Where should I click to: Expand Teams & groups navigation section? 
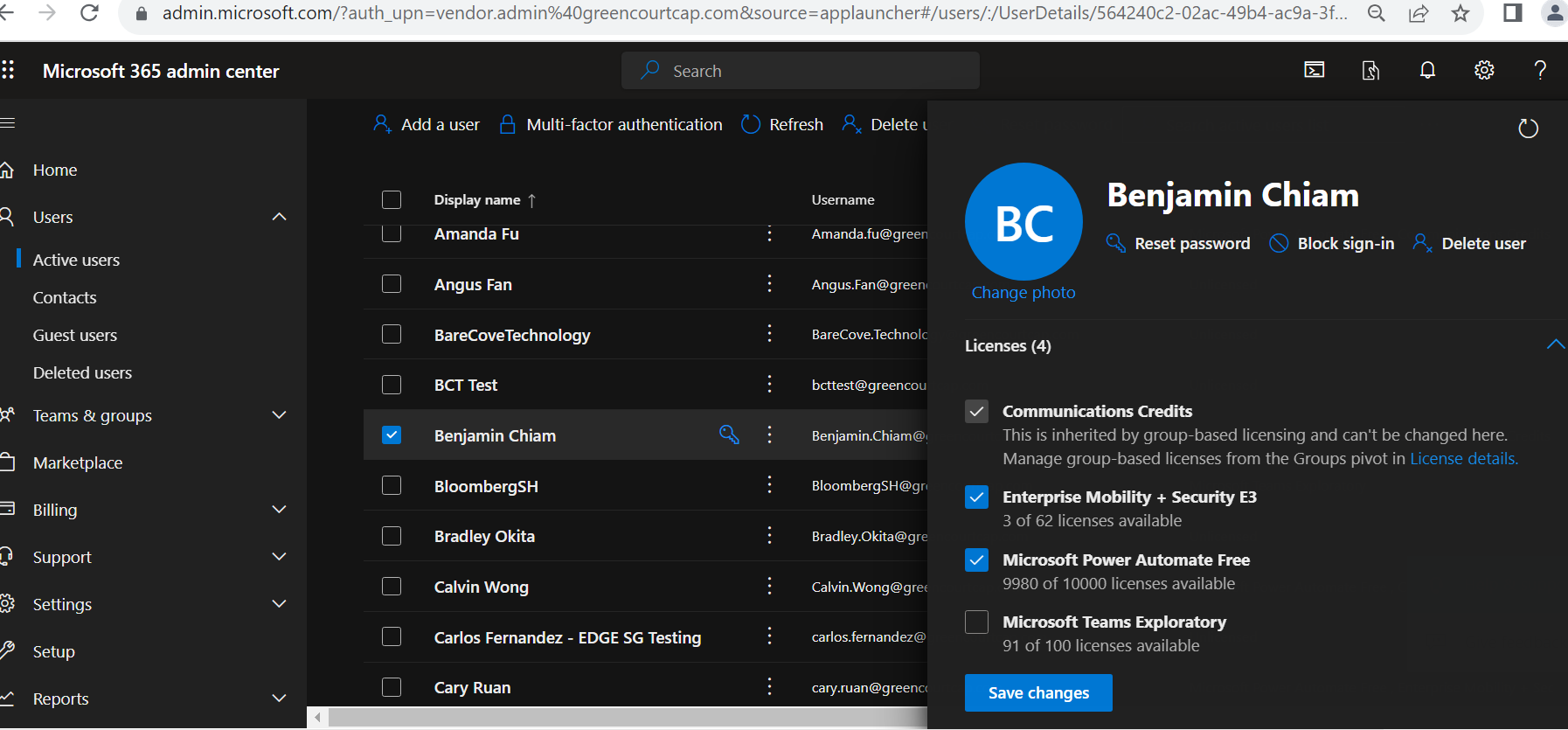(x=279, y=414)
